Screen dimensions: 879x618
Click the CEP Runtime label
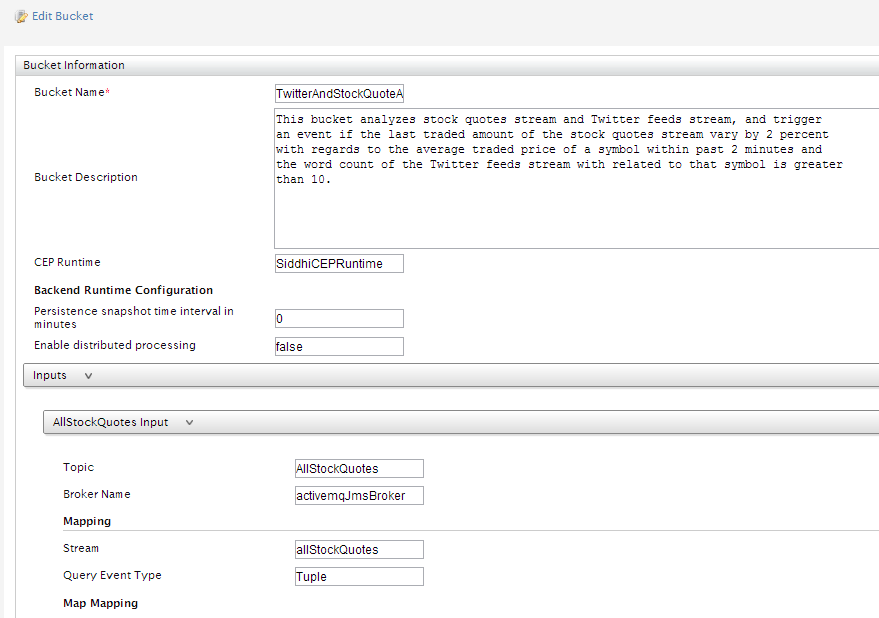click(x=67, y=262)
